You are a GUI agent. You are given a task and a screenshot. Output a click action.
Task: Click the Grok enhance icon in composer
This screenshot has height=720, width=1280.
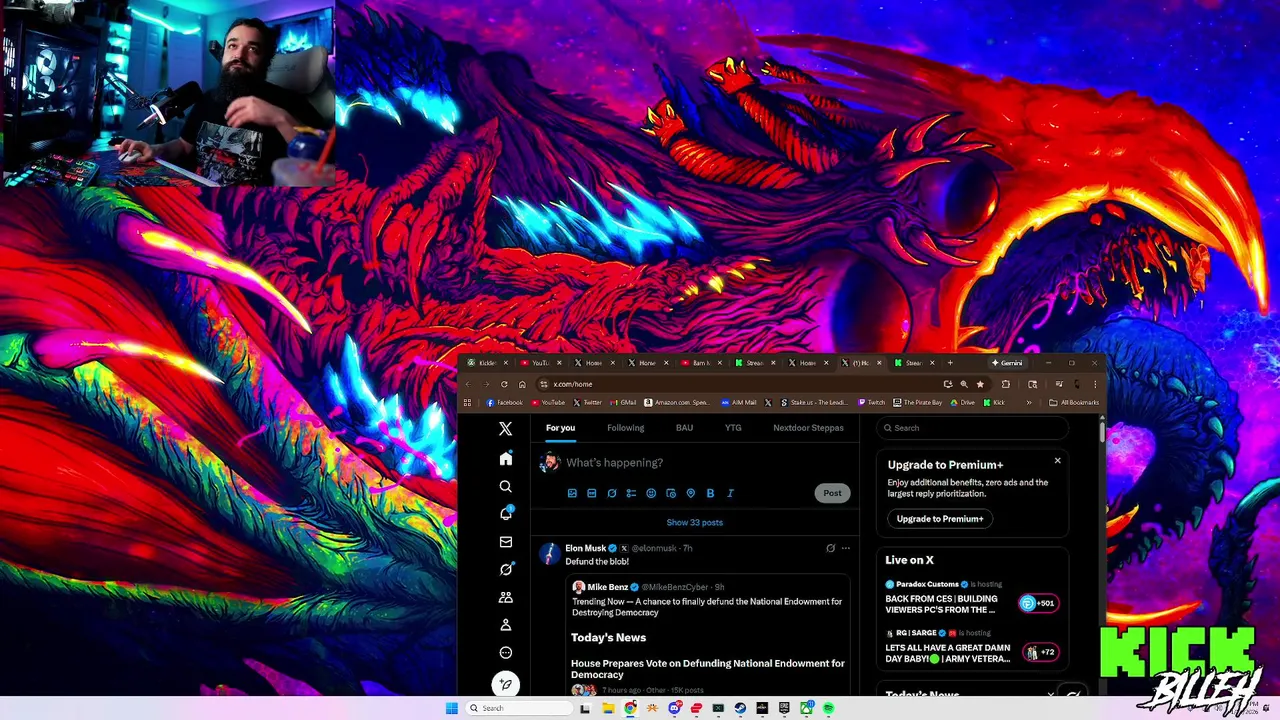point(612,493)
